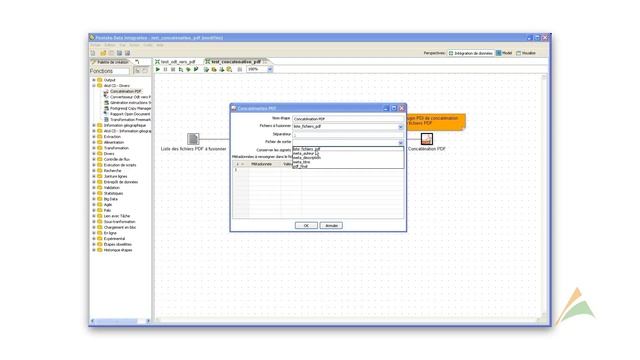
Task: Select Rapport Open Document tree item
Action: [x=130, y=114]
